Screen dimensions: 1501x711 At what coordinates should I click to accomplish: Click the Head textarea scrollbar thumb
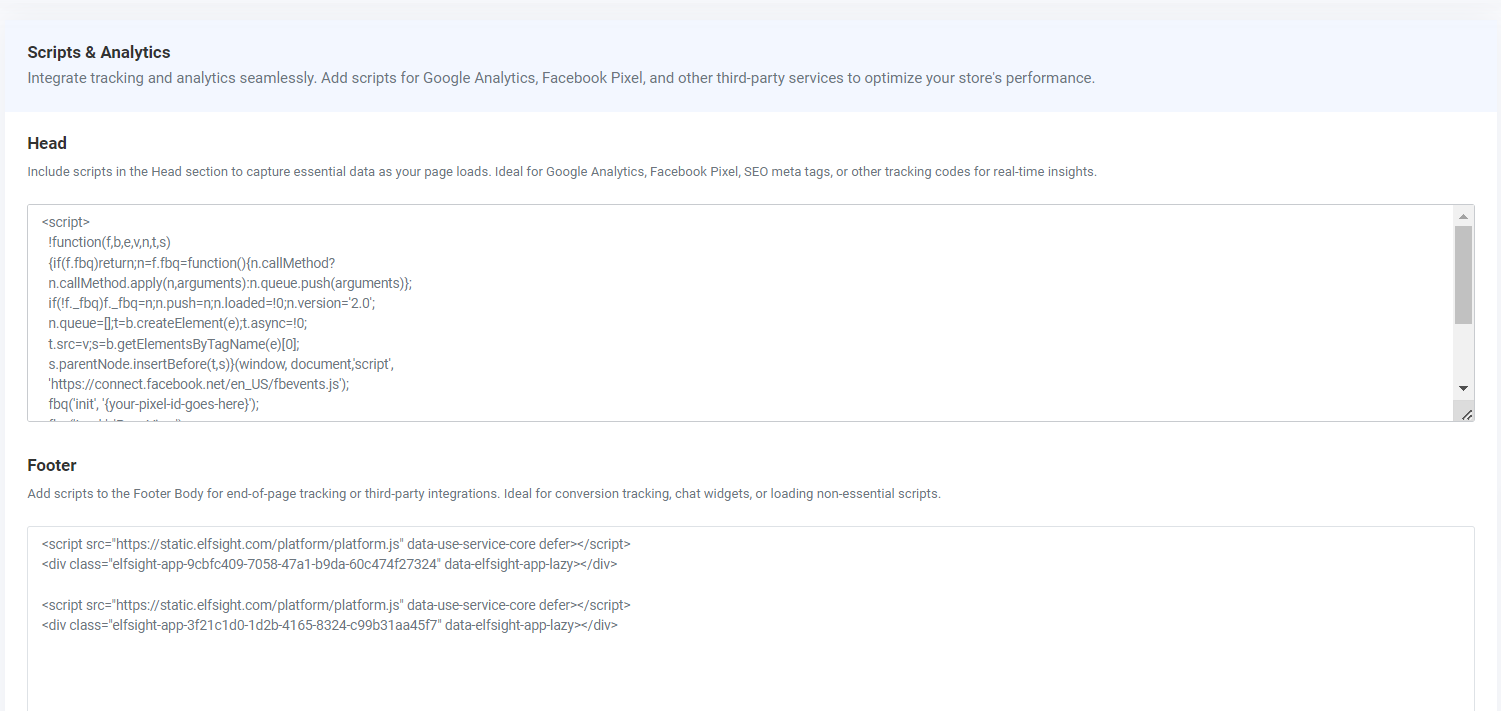(x=1463, y=275)
